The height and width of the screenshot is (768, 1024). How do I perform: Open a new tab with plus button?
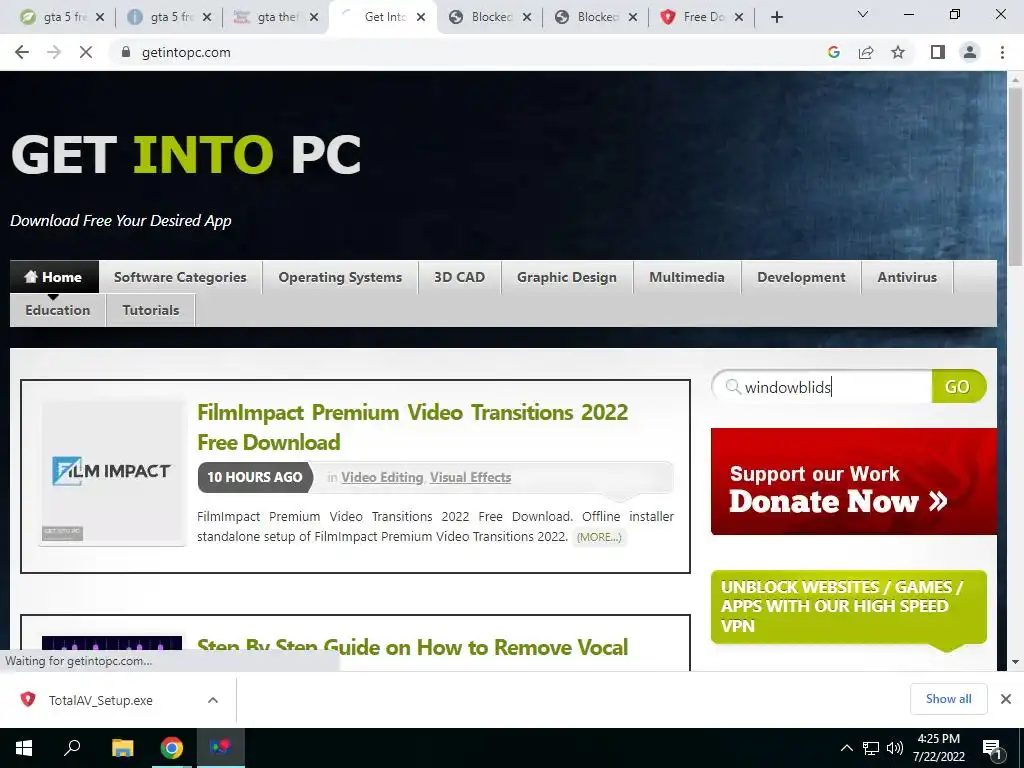[x=776, y=18]
